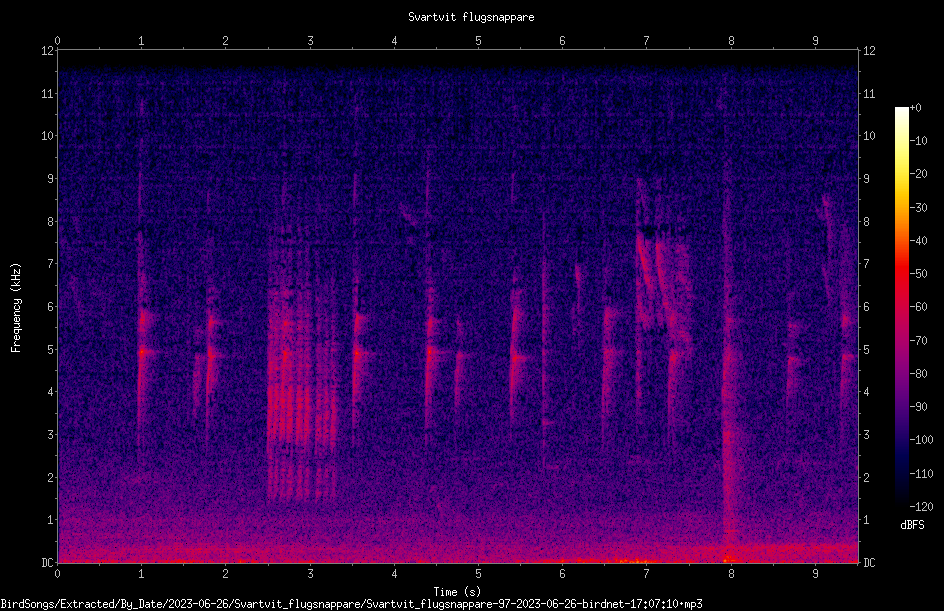Click the '-60' color scale label

(x=919, y=307)
